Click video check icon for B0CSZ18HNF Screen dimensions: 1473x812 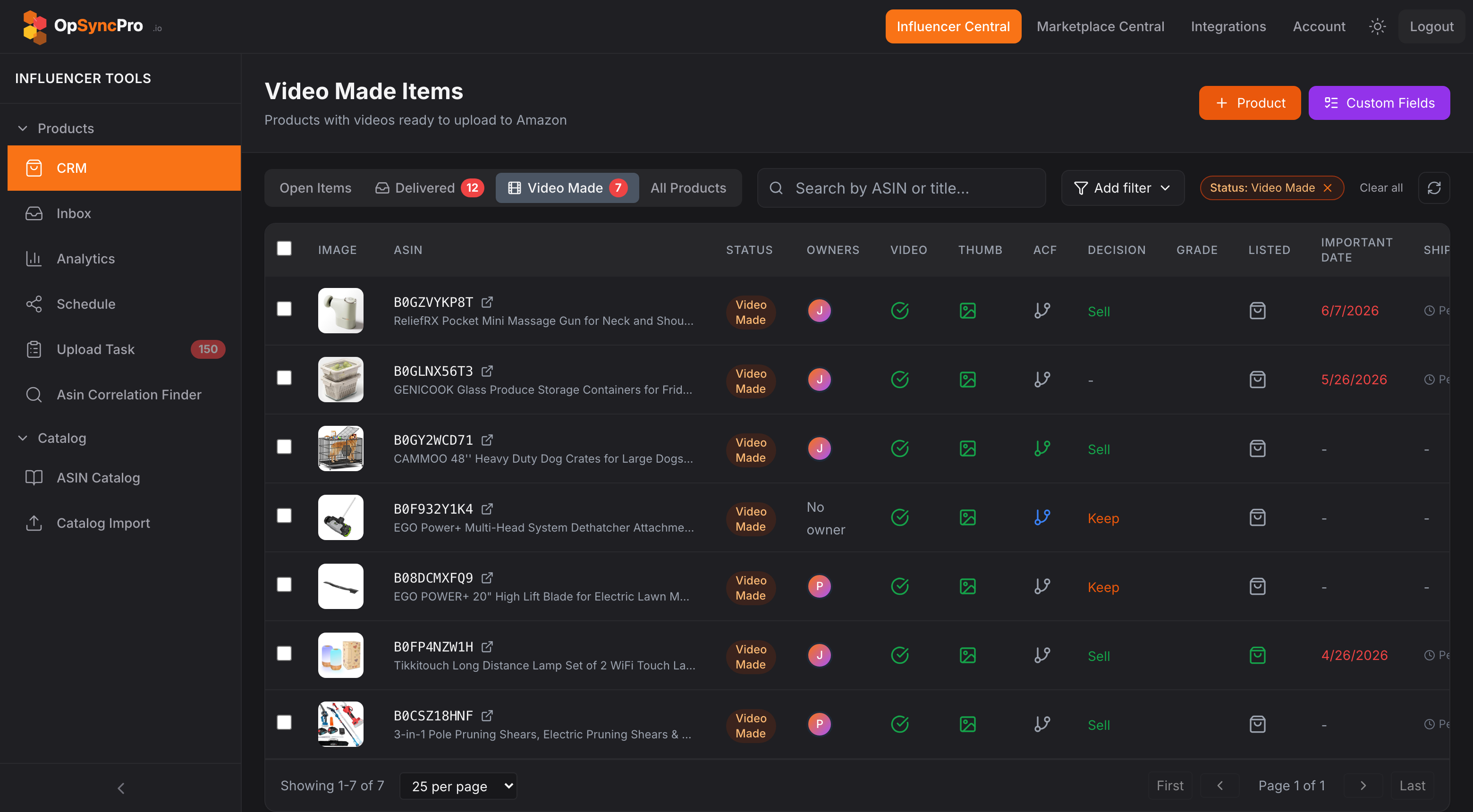(899, 724)
